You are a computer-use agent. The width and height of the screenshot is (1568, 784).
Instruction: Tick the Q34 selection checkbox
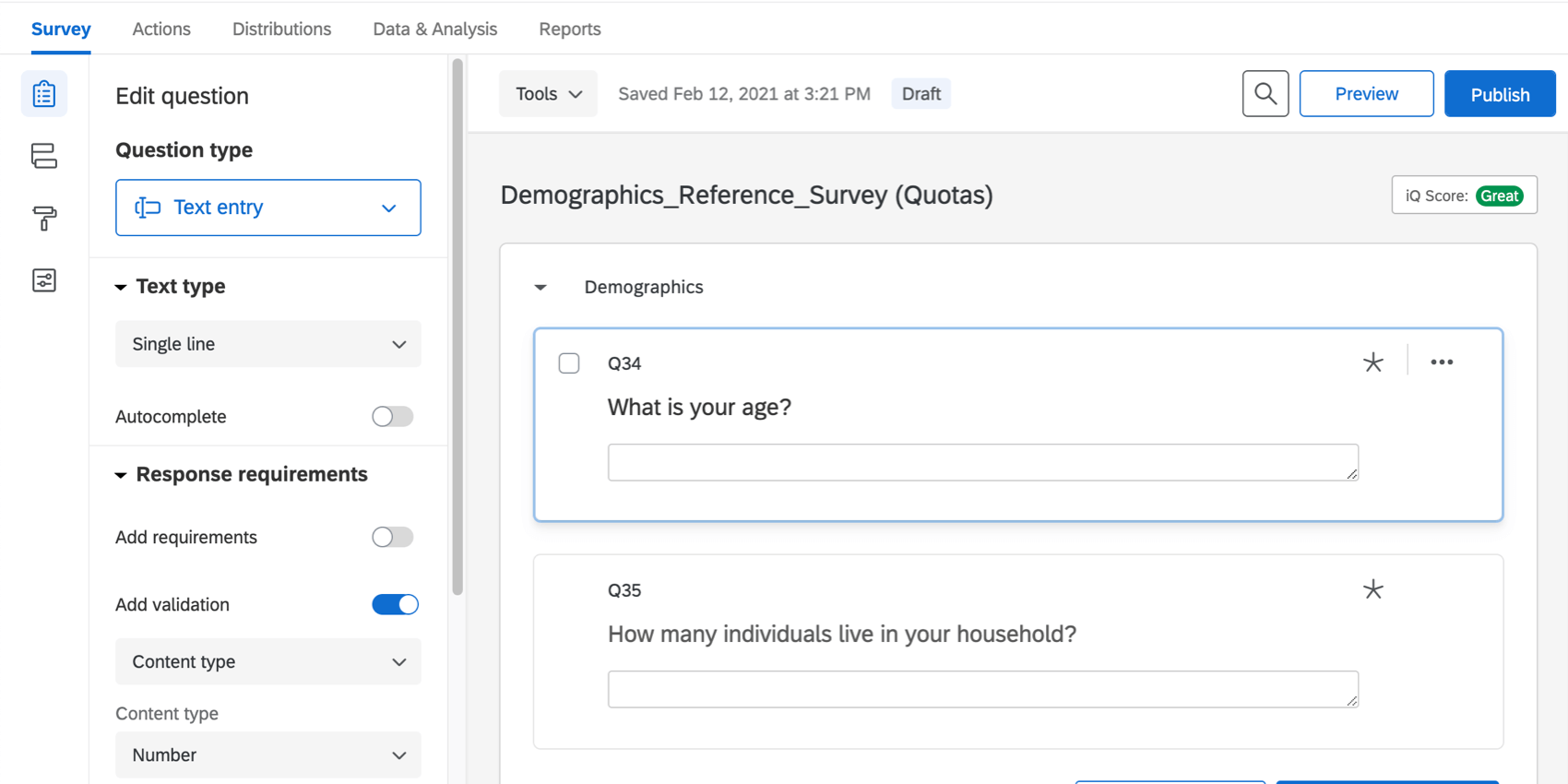click(569, 363)
